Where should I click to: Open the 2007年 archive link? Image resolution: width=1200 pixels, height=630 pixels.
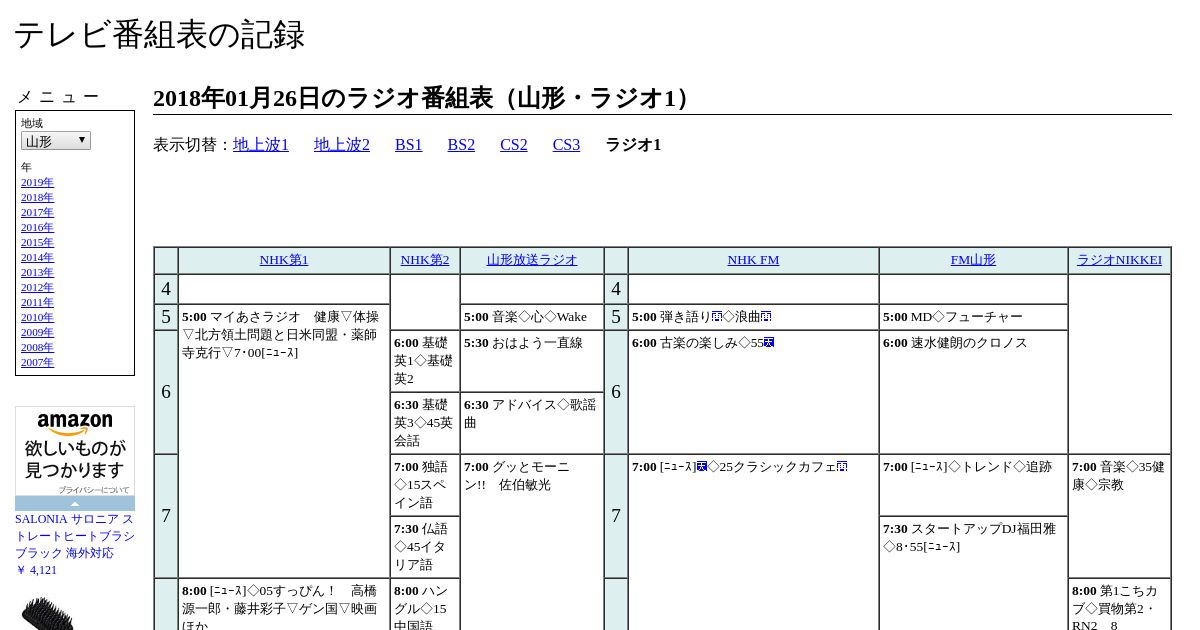(37, 363)
